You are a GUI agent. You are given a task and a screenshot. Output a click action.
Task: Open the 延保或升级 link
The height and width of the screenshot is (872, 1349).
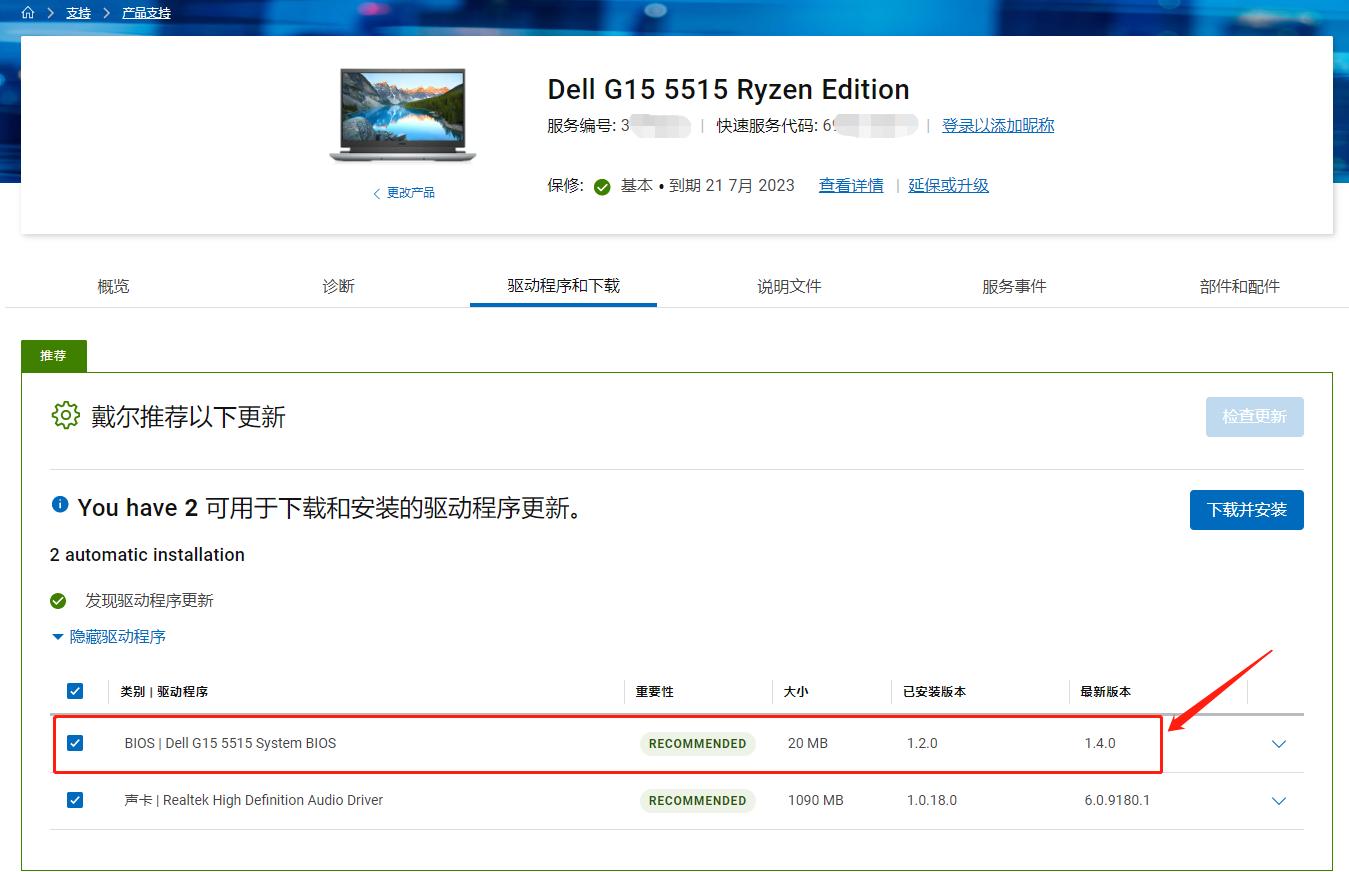947,186
